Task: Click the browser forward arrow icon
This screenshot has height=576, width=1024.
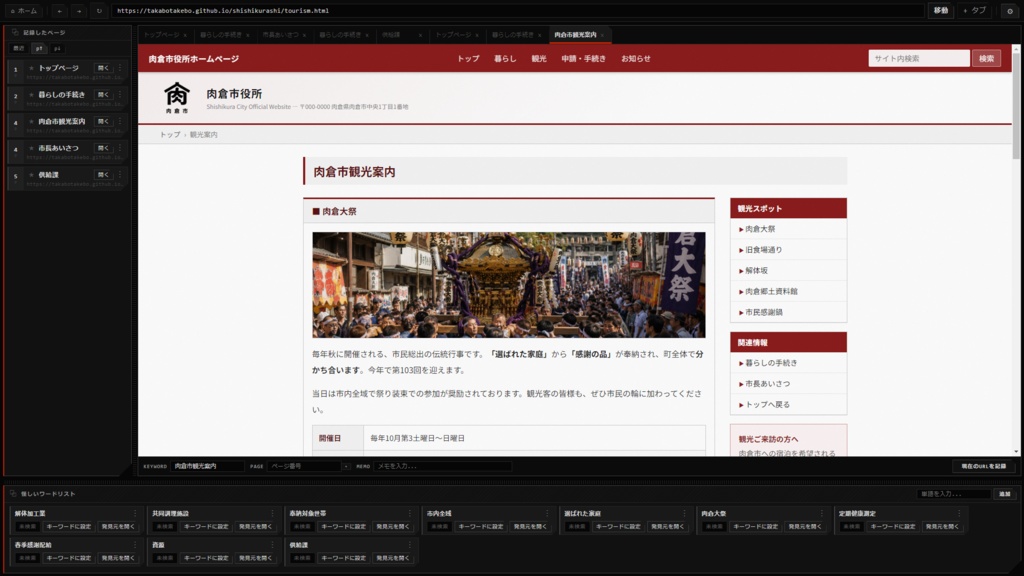Action: pos(79,10)
